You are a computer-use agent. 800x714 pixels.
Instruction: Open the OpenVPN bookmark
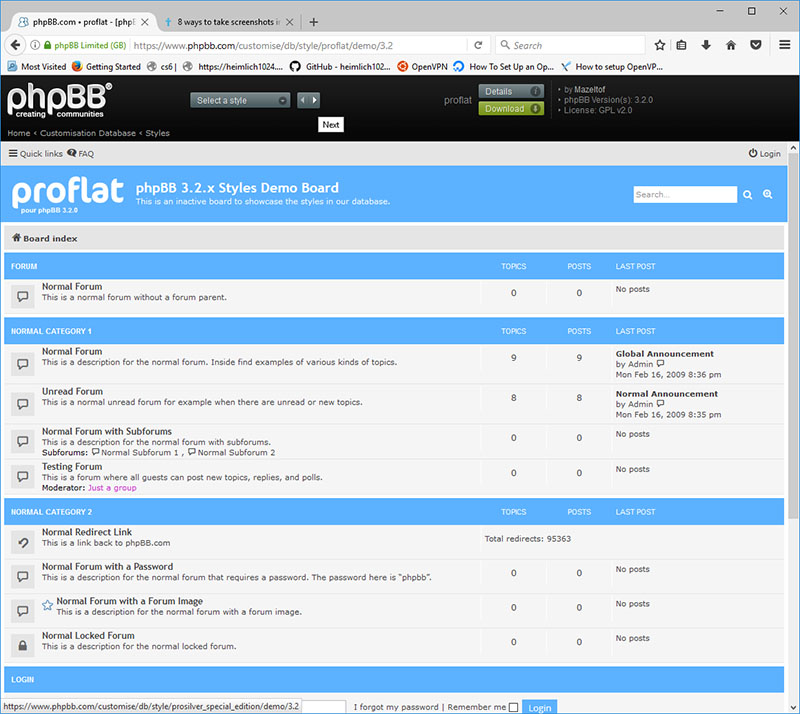(x=422, y=66)
